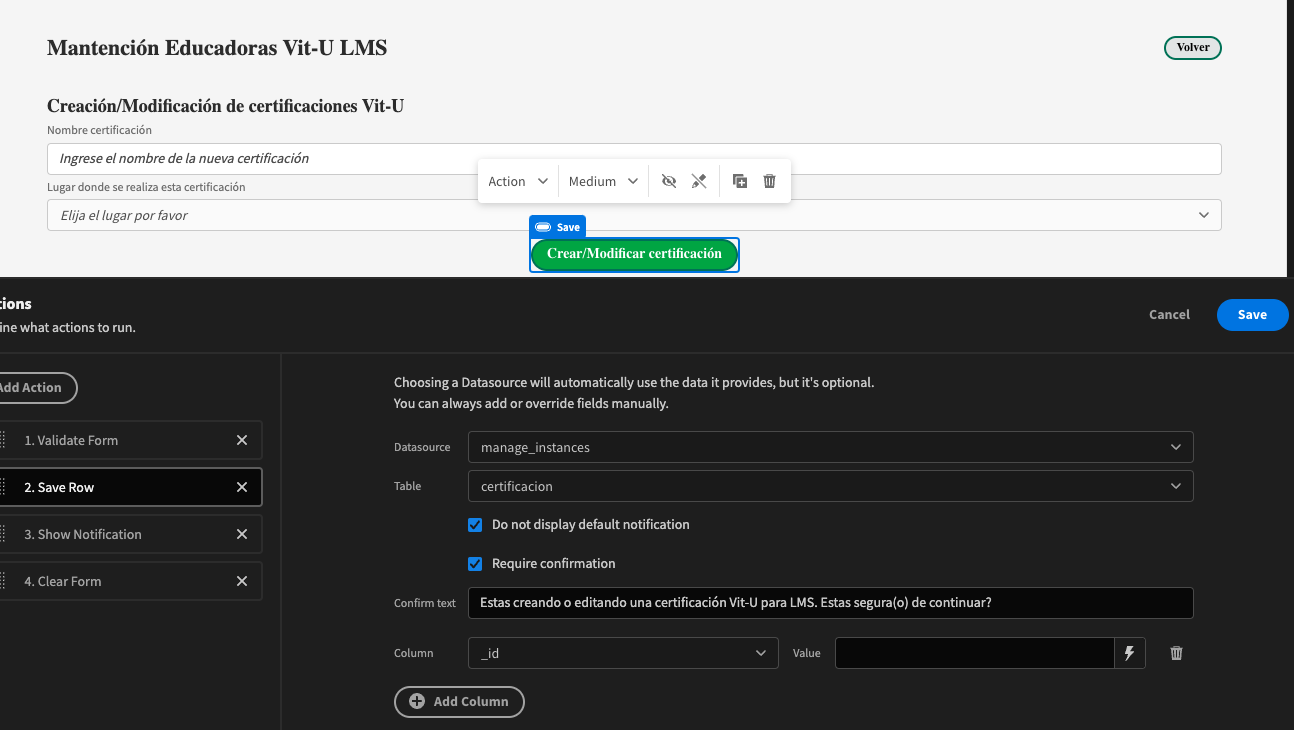Toggle the blue Save pill above the button
Screen dimensions: 1294x730
pos(557,227)
